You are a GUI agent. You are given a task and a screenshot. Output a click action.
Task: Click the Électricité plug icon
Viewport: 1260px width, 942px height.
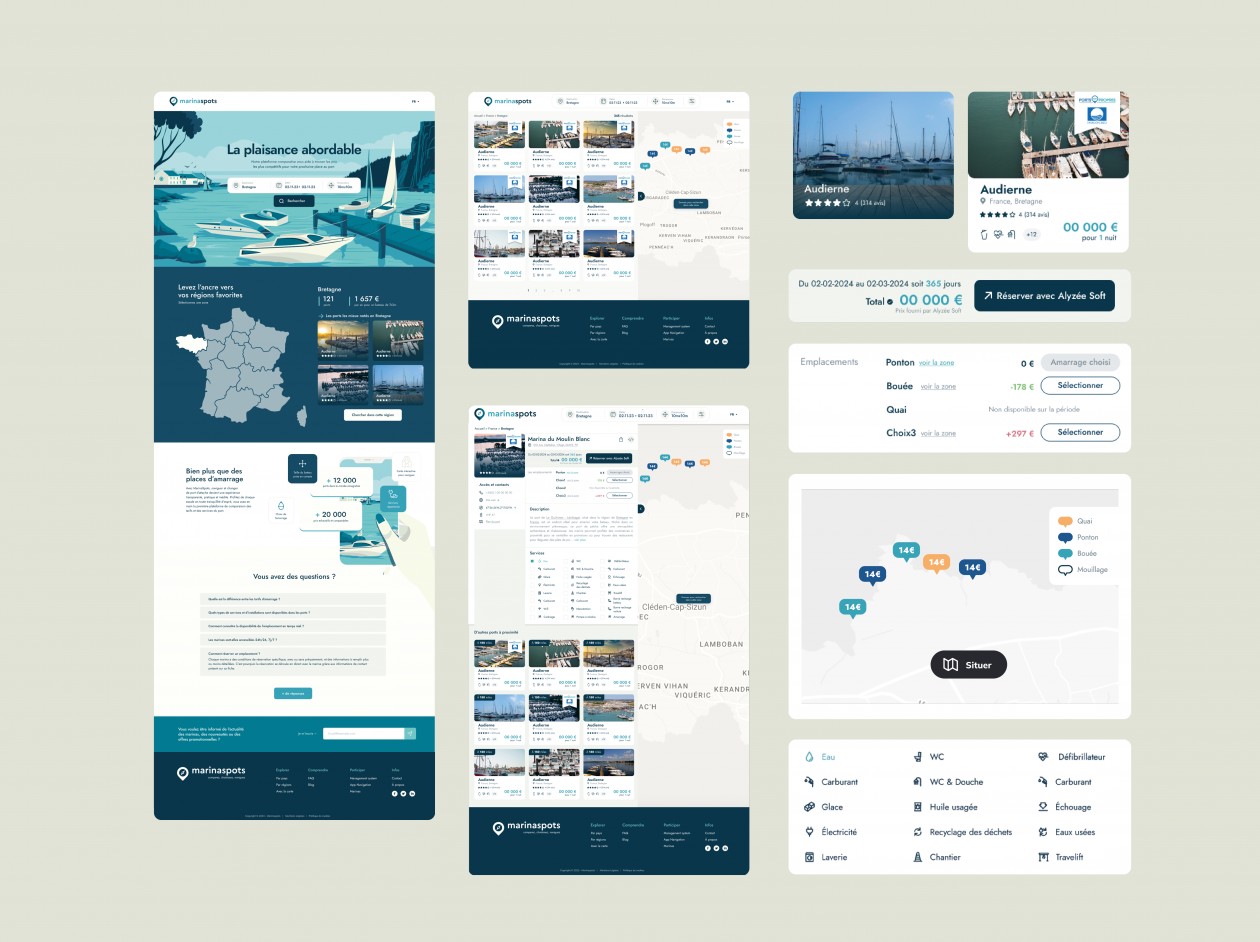click(809, 832)
